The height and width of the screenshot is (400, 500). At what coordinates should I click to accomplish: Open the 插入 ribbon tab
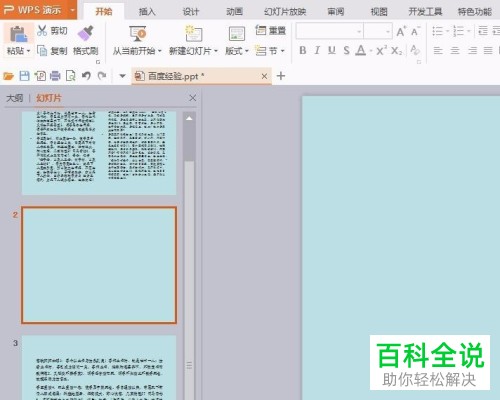pos(147,12)
